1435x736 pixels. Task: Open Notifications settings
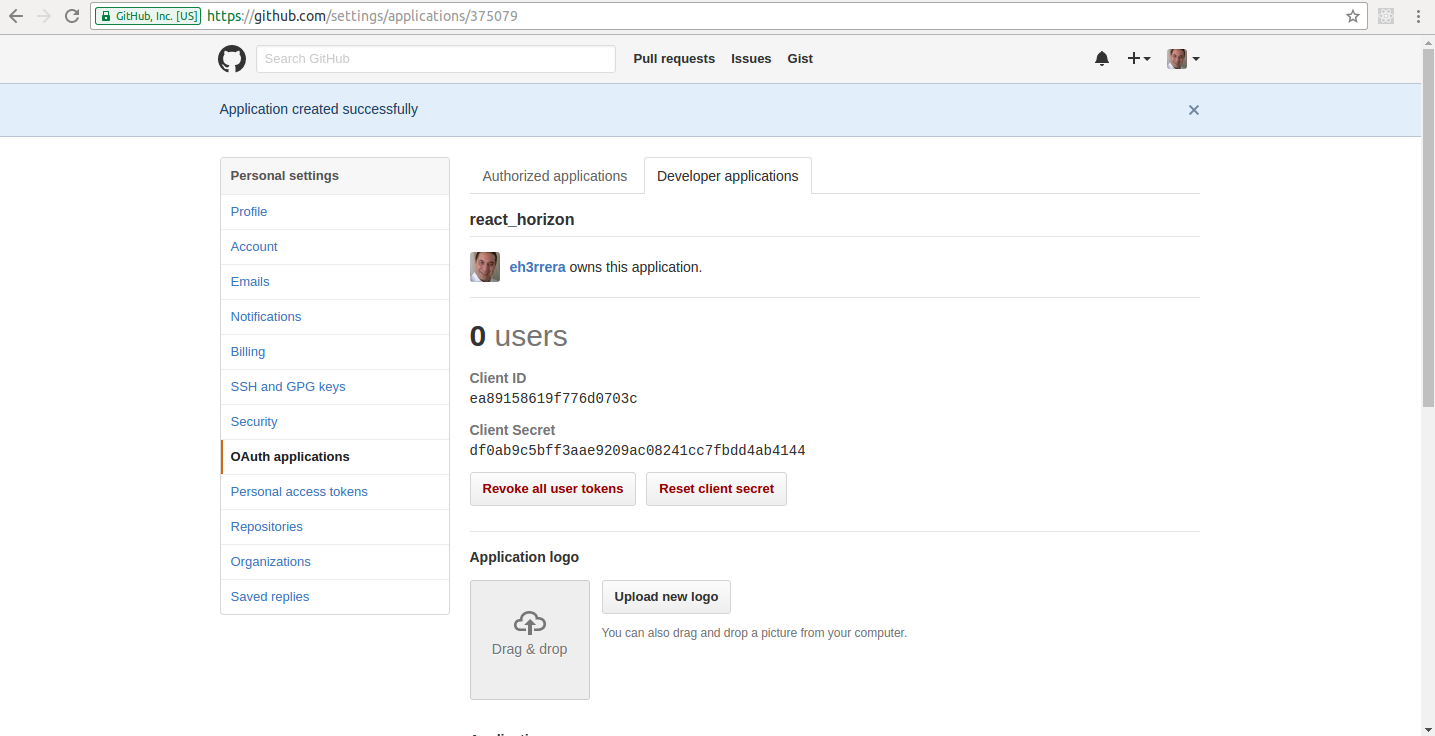pyautogui.click(x=335, y=317)
